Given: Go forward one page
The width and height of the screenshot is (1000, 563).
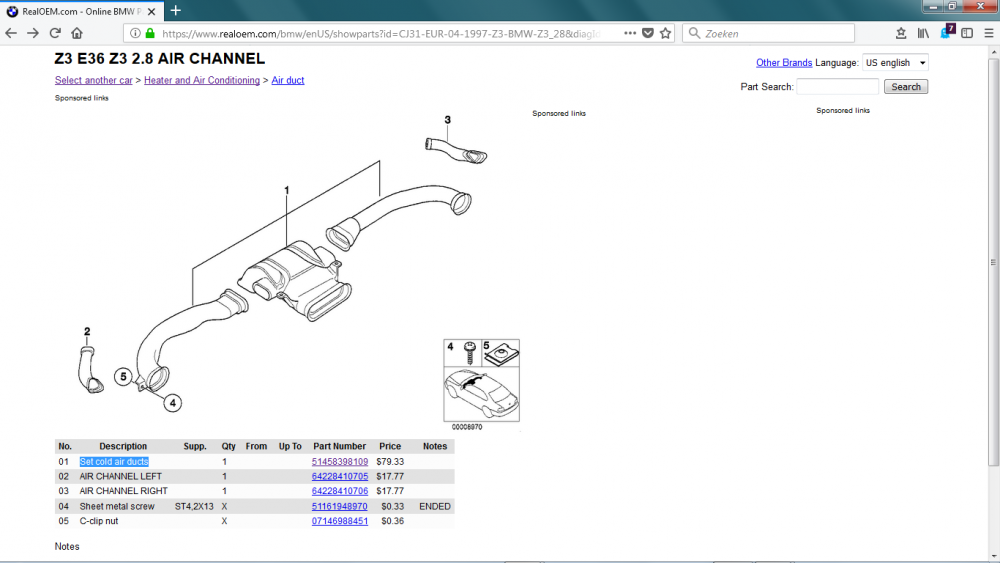Looking at the screenshot, I should click(x=33, y=33).
